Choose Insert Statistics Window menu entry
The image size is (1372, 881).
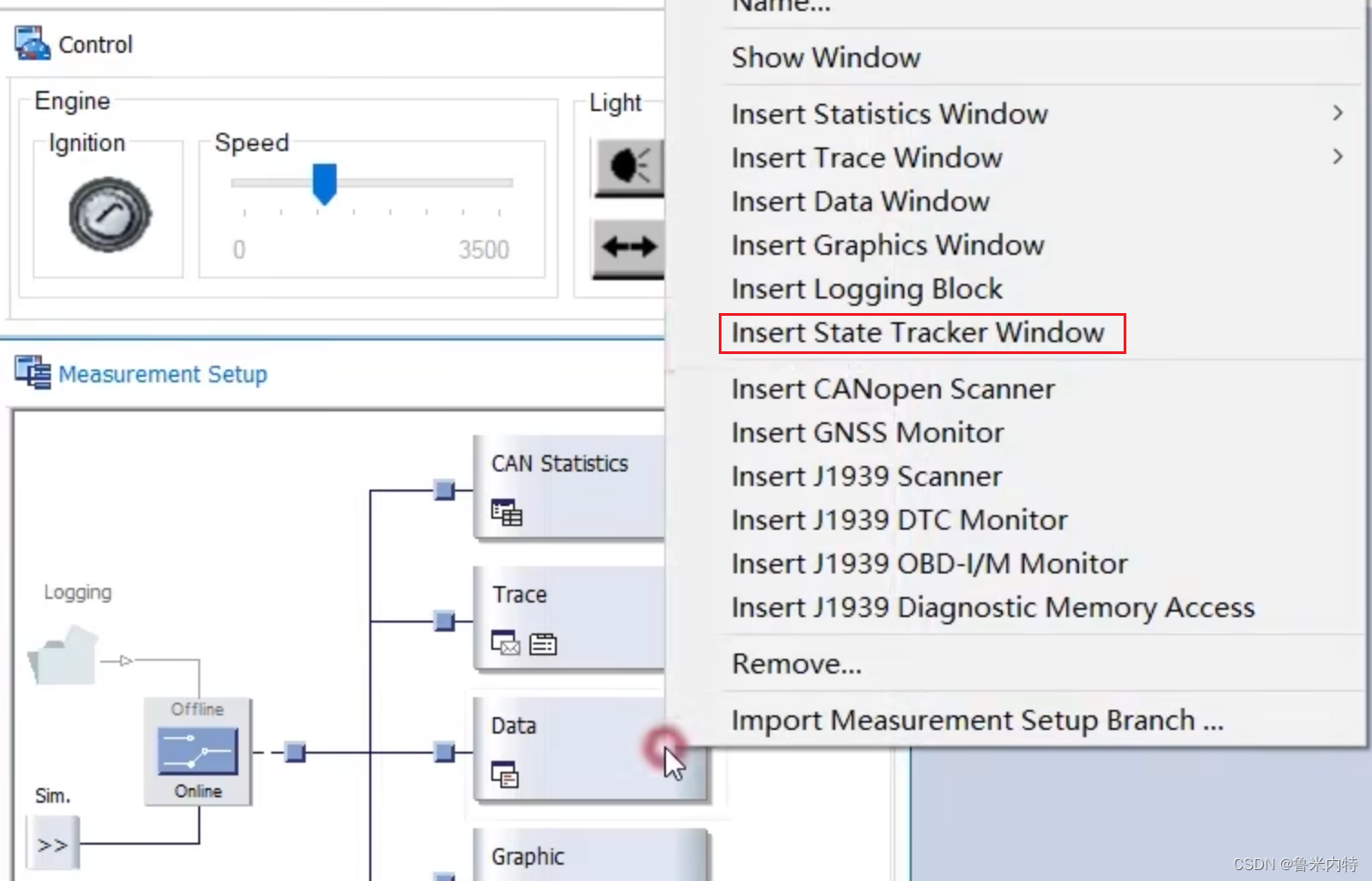coord(1015,114)
